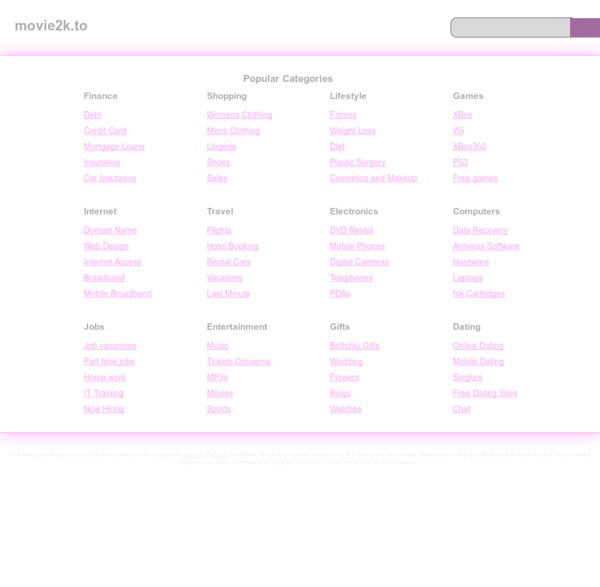Click the search input field
600x587 pixels.
point(510,27)
